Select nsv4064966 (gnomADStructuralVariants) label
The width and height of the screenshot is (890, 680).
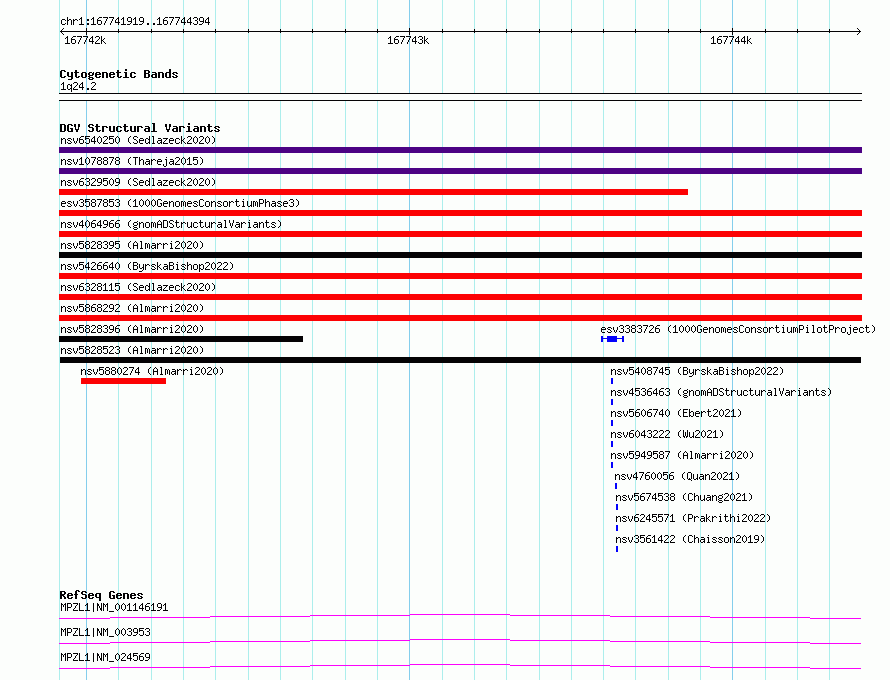click(x=171, y=224)
